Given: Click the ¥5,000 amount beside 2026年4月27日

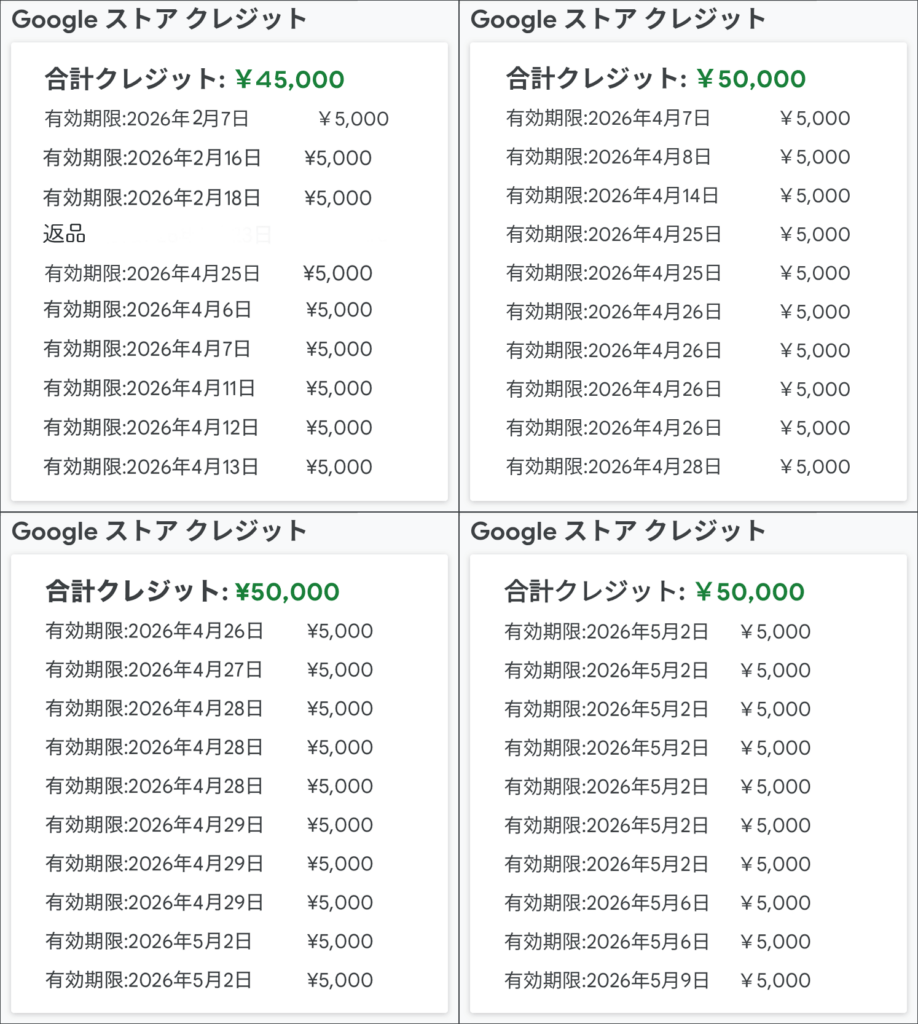Looking at the screenshot, I should pos(339,669).
